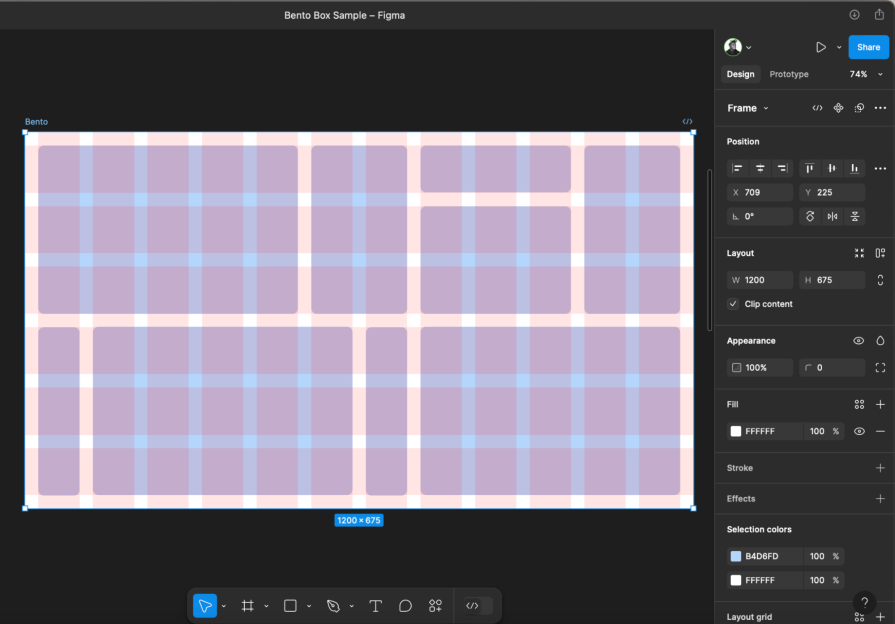Select the Move tool
895x624 pixels.
point(204,605)
